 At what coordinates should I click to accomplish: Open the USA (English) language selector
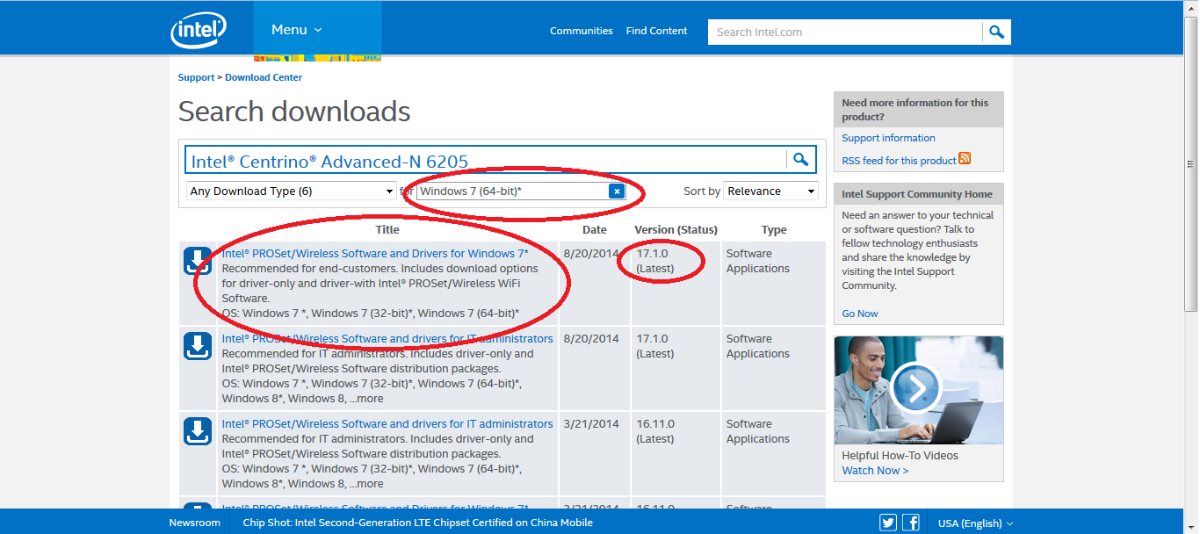(975, 523)
